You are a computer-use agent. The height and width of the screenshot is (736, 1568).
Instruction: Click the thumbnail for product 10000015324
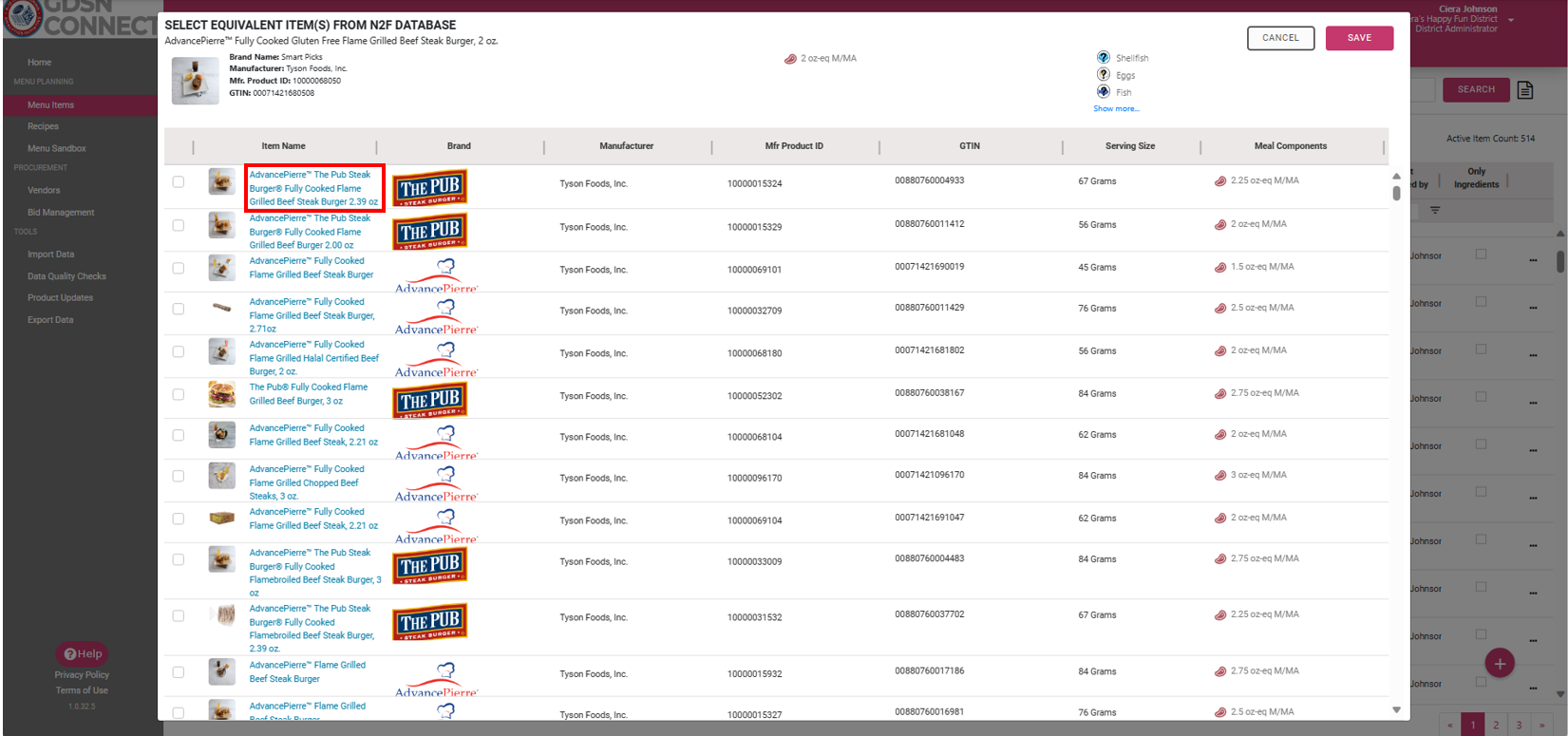pyautogui.click(x=222, y=180)
